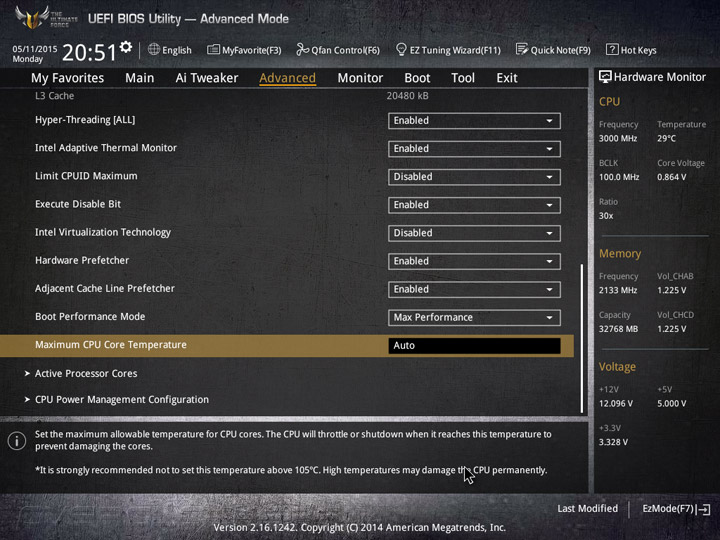Click the Vol_CHCD 1.225 V reading
Image resolution: width=720 pixels, height=540 pixels.
click(x=671, y=329)
